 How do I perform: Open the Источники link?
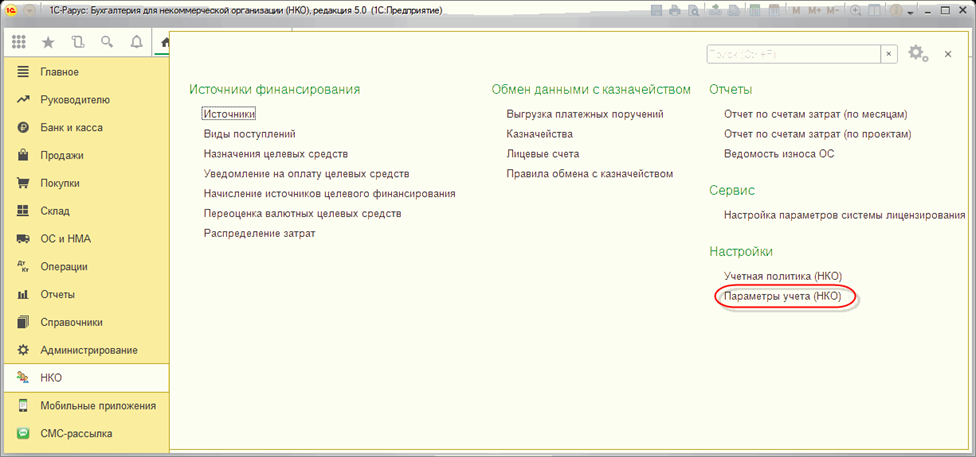[x=230, y=114]
